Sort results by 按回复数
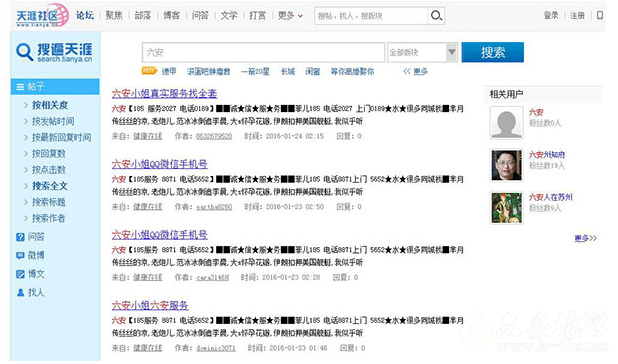 click(x=49, y=154)
